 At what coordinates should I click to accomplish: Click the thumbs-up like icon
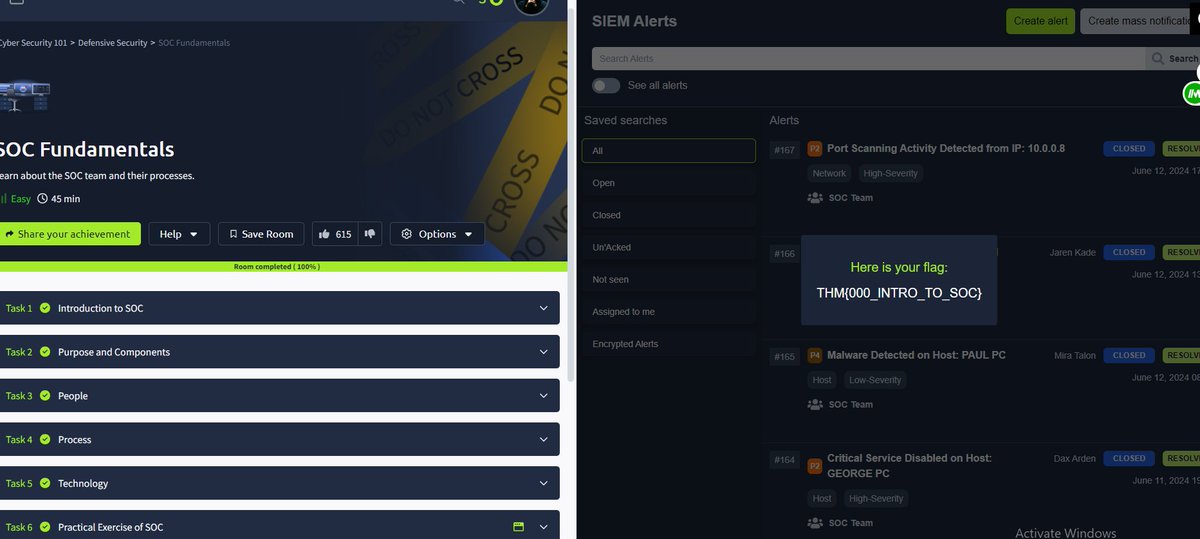tap(324, 234)
